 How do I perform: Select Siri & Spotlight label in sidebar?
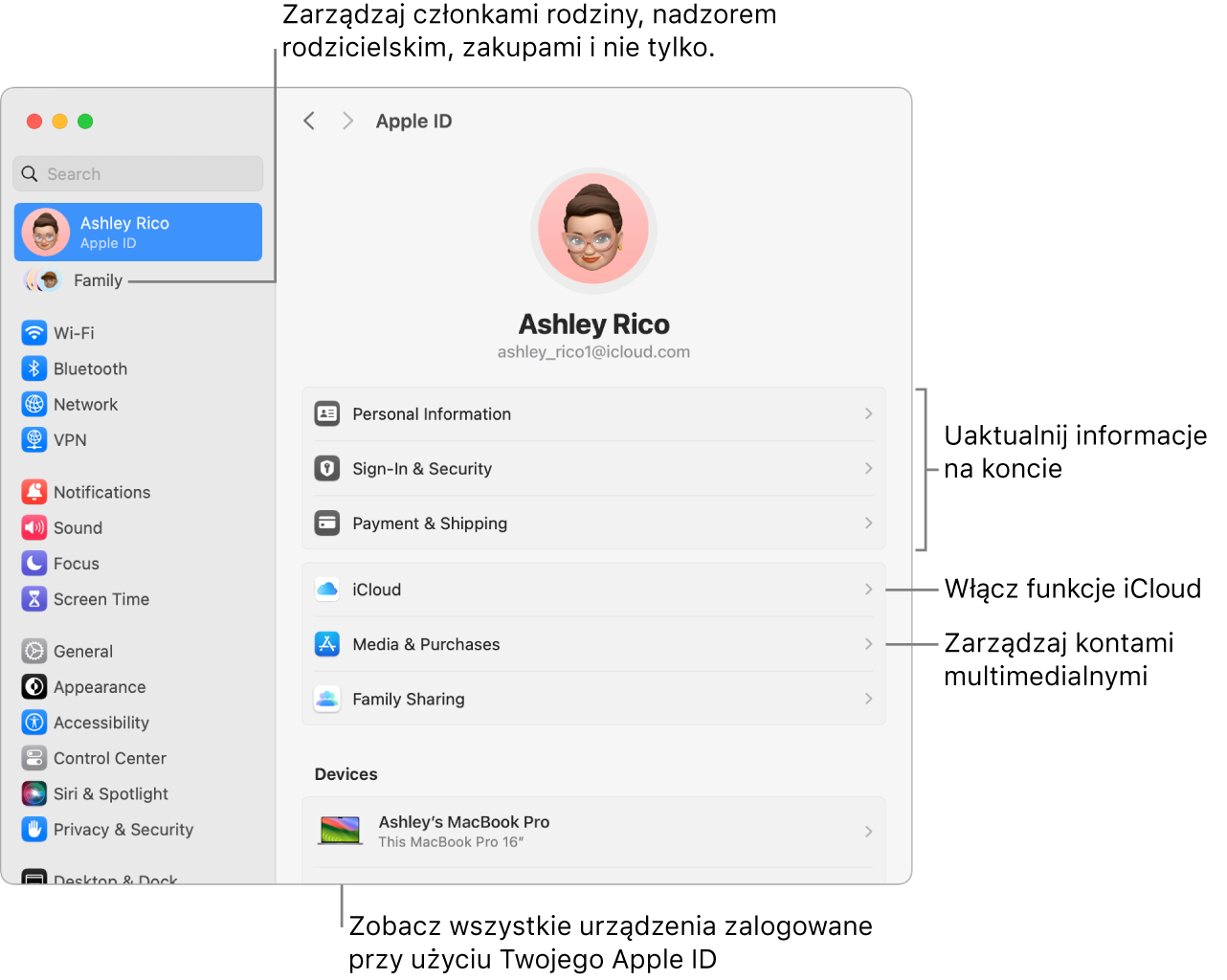click(x=111, y=793)
